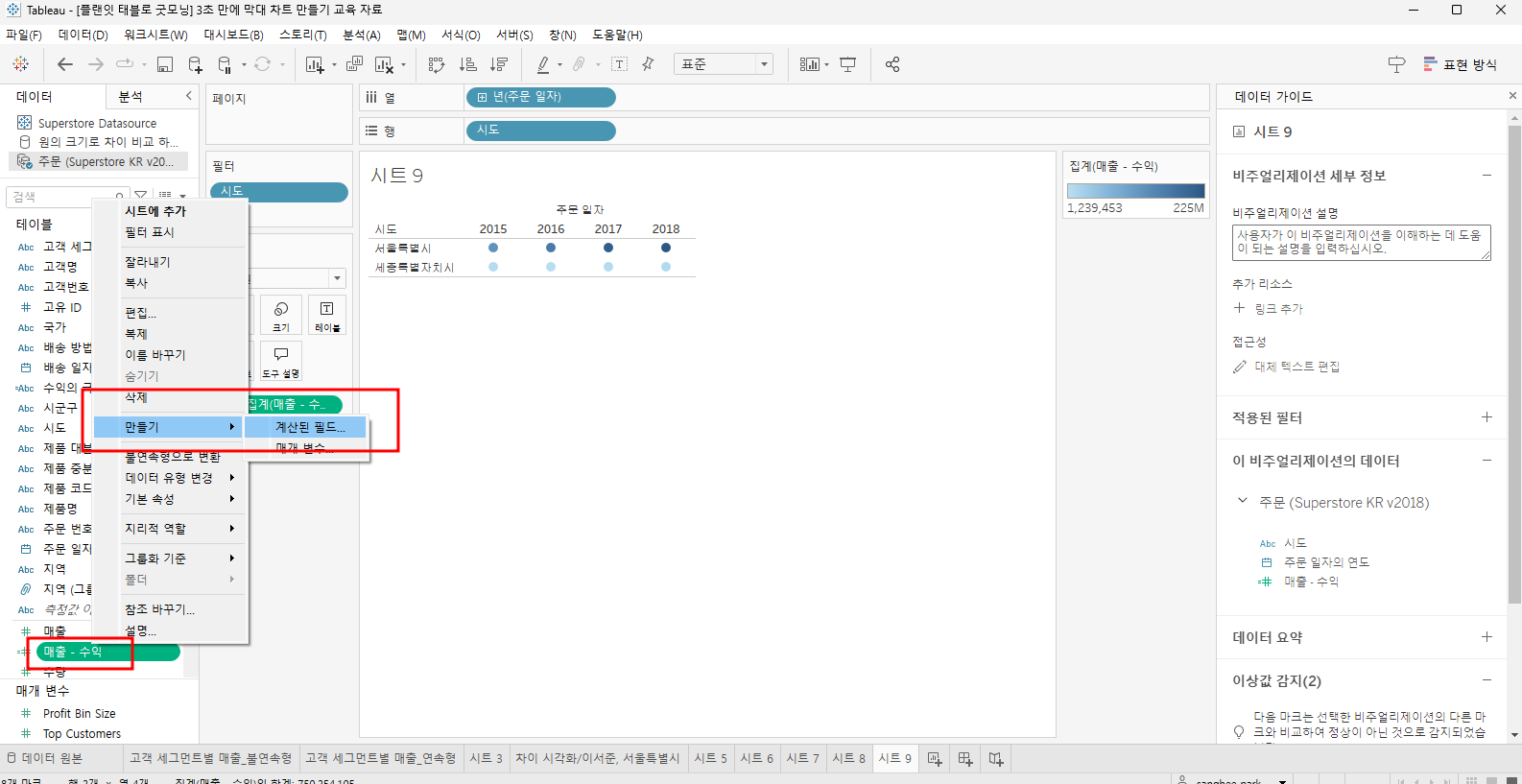
Task: Click the data pane search field
Action: 67,197
